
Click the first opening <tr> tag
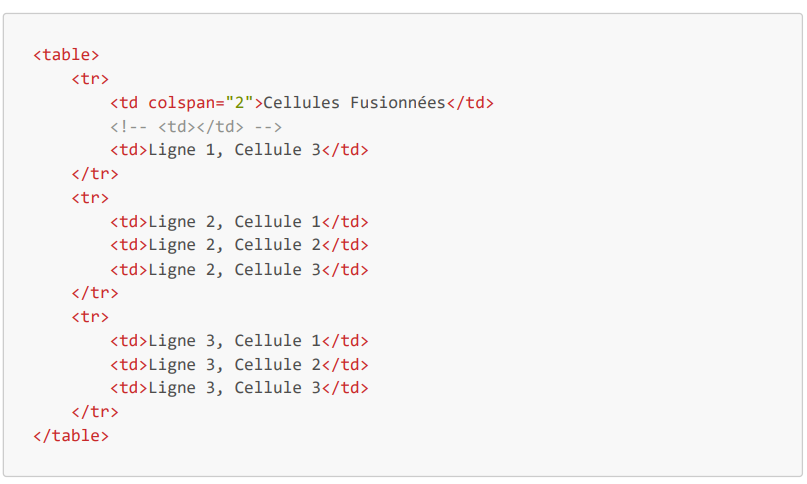pyautogui.click(x=90, y=79)
